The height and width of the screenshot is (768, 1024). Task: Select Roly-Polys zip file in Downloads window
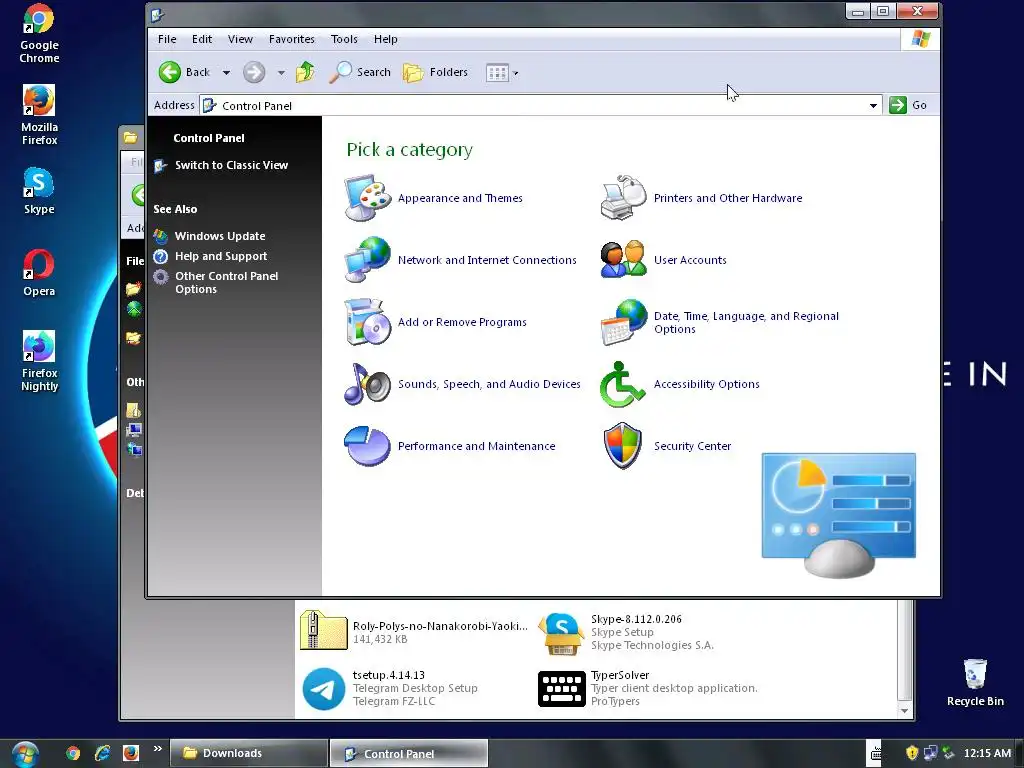tap(323, 631)
